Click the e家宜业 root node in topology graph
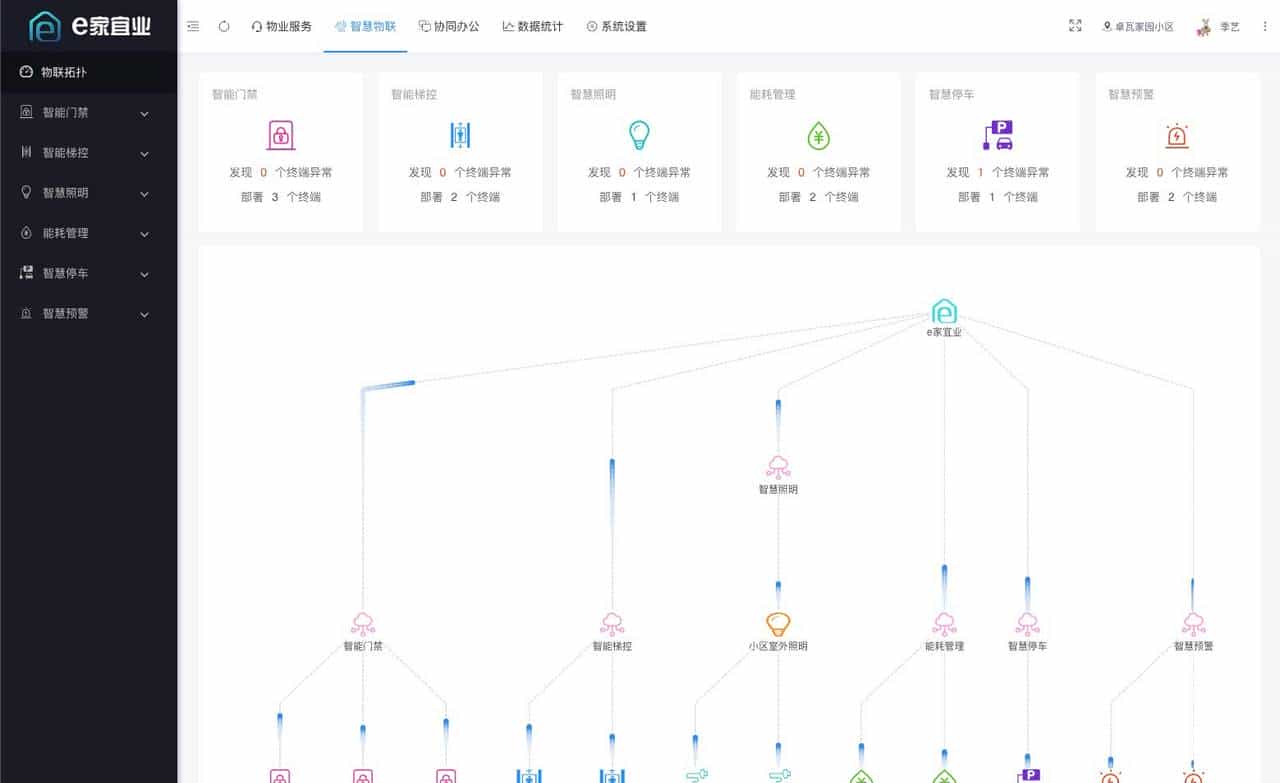 (x=944, y=312)
